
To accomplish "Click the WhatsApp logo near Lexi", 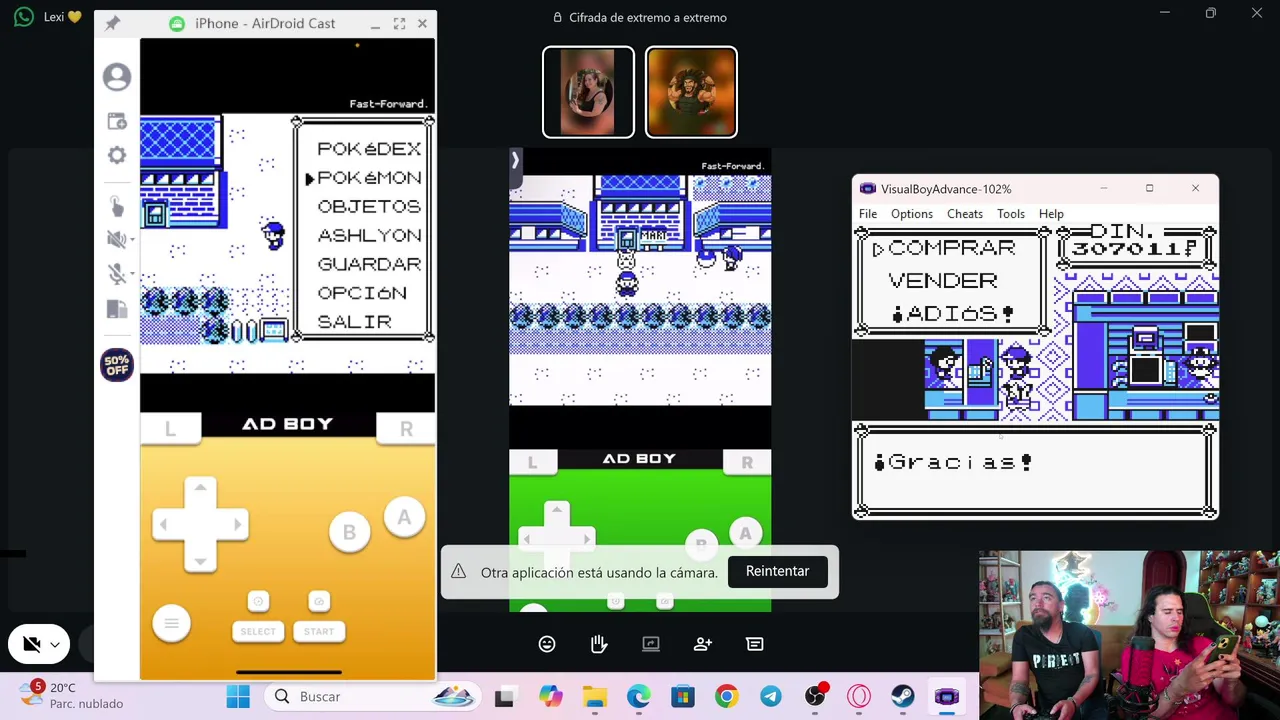I will tap(24, 17).
